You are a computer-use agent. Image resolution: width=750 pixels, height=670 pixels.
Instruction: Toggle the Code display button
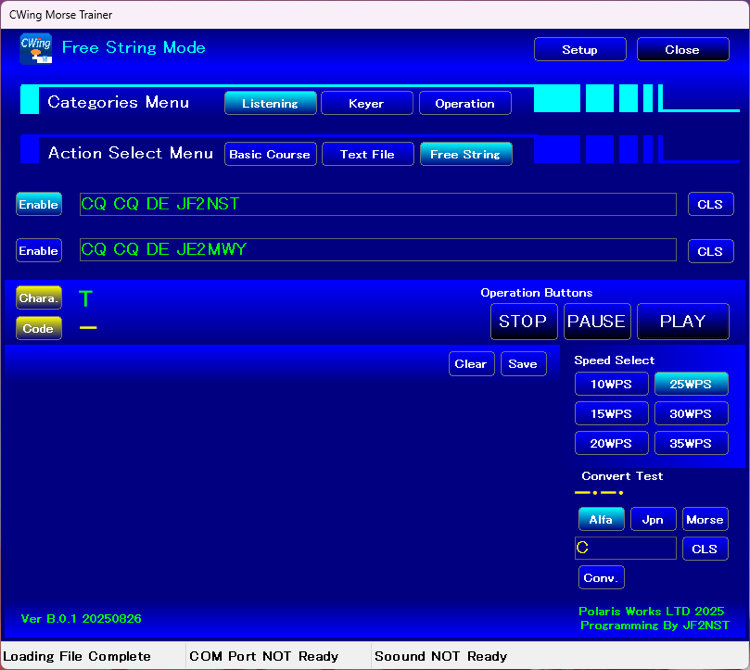(38, 328)
